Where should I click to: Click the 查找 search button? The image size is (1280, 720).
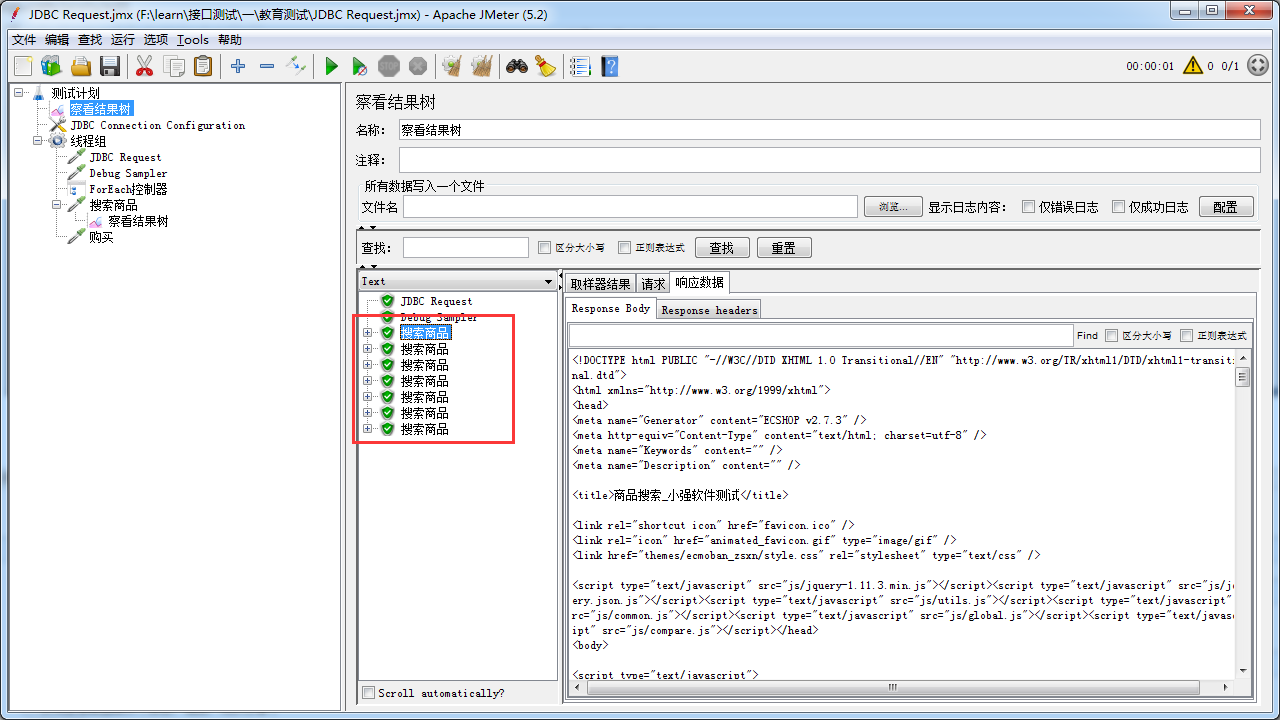(722, 248)
